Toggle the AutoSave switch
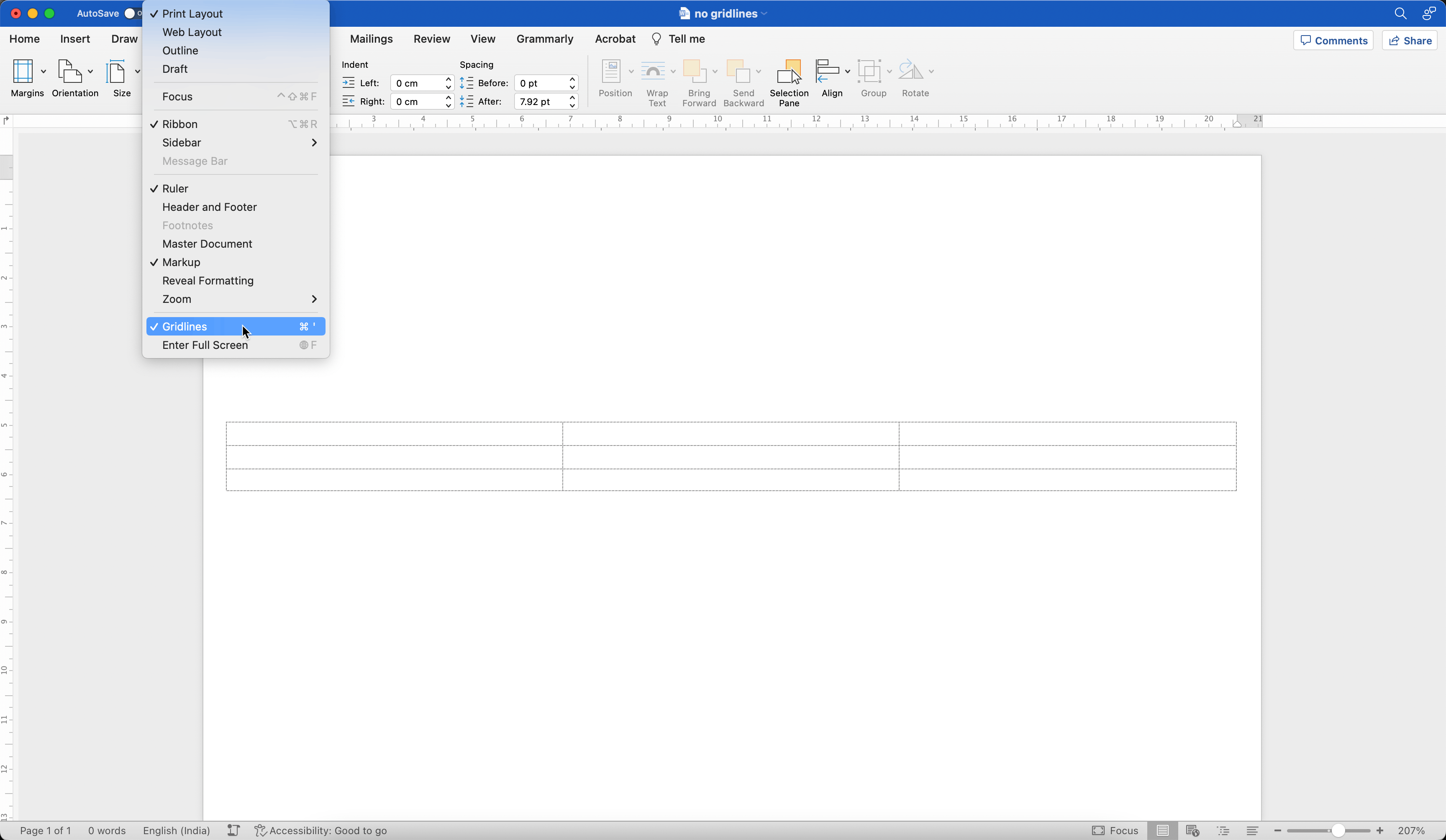The image size is (1446, 840). [x=133, y=13]
